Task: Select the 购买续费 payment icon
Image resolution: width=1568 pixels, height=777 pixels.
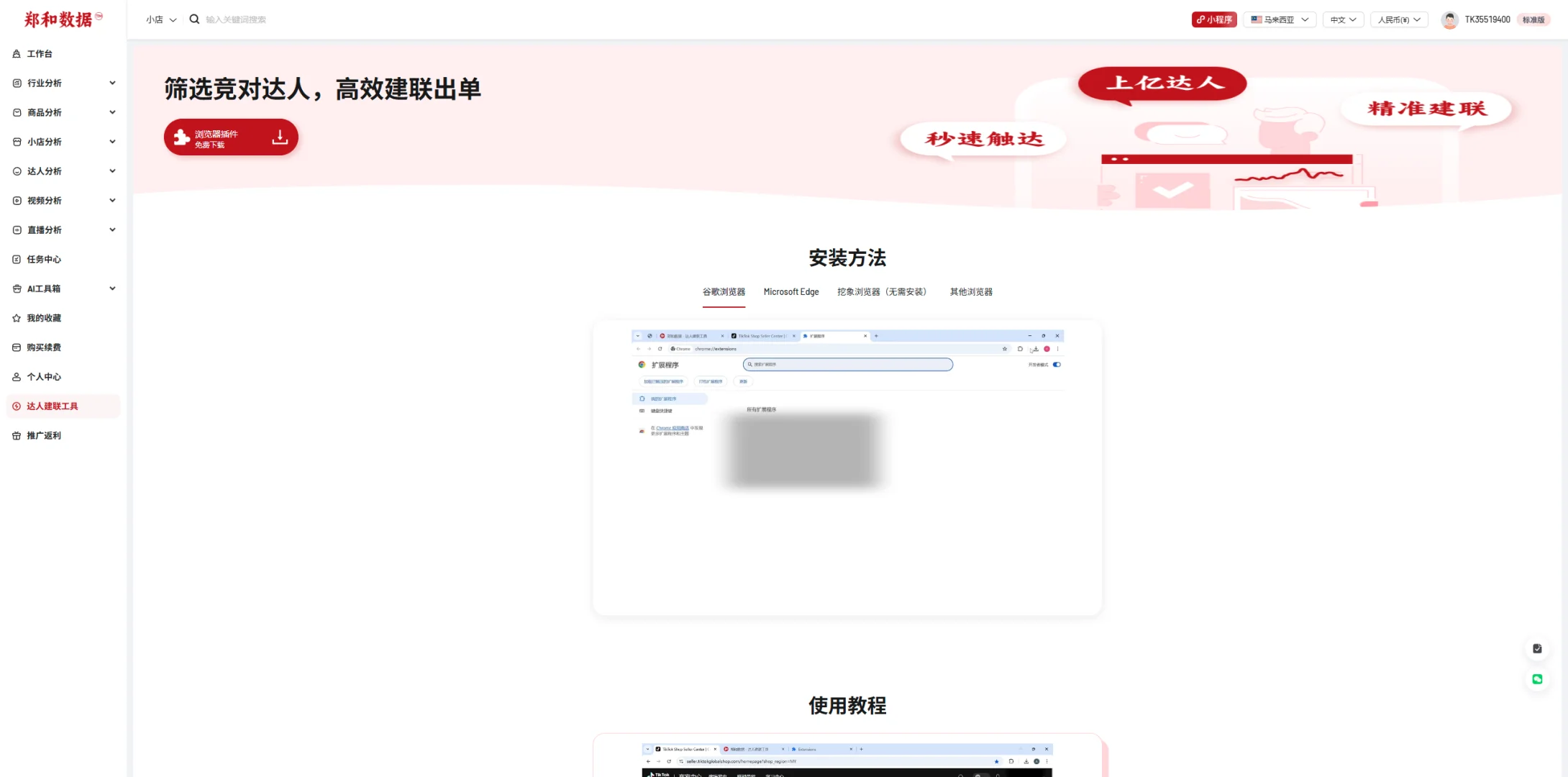Action: tap(17, 347)
